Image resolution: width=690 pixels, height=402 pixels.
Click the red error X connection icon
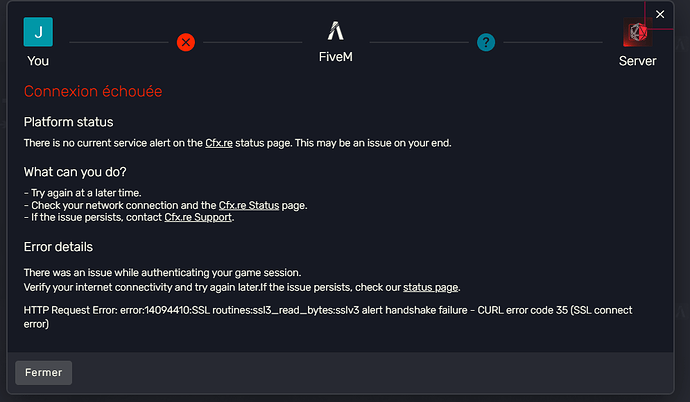click(186, 42)
